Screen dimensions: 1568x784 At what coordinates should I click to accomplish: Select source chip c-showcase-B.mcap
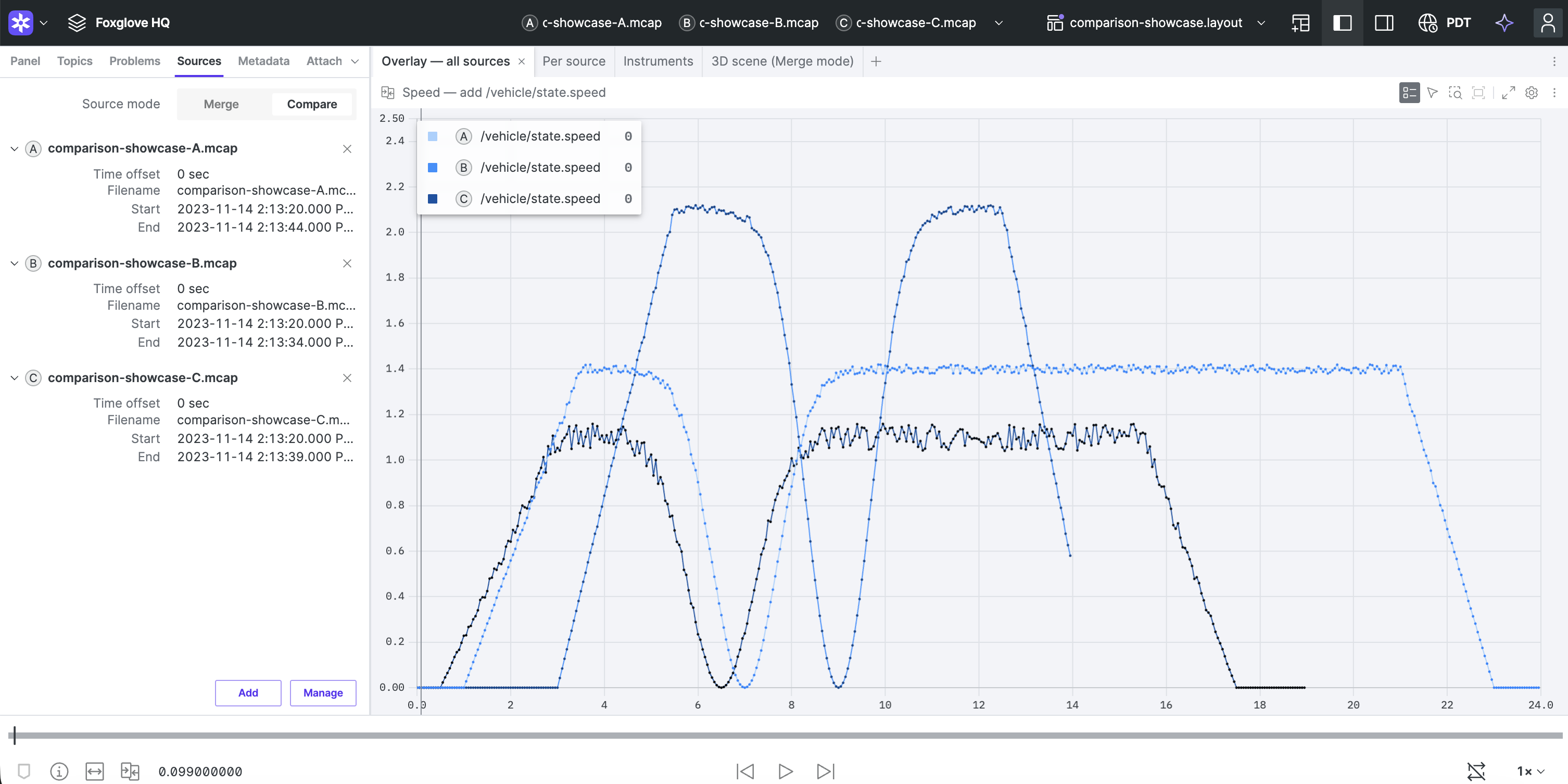pos(749,22)
